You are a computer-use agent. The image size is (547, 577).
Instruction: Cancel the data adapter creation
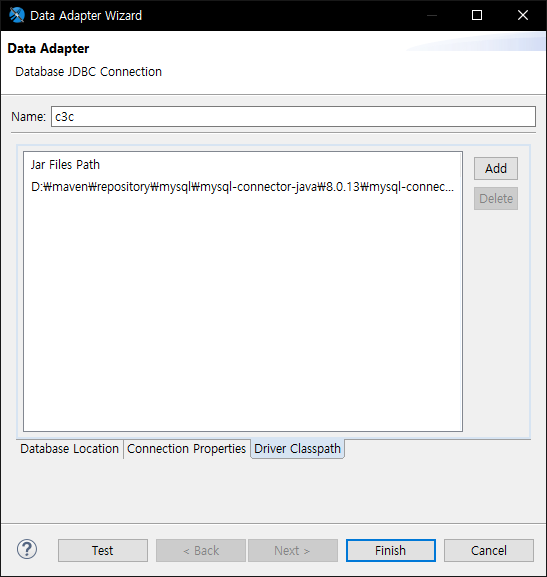[x=489, y=551]
